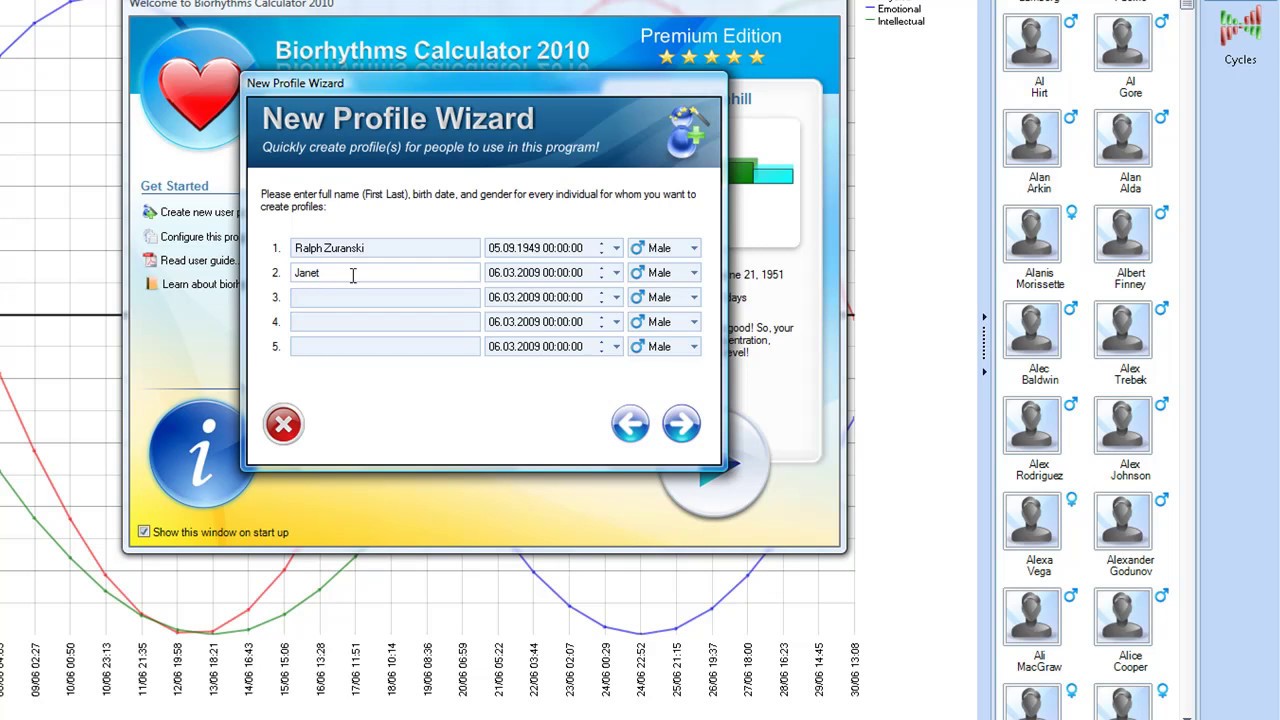1280x720 pixels.
Task: Open Learn about biorhythms link
Action: [x=201, y=284]
